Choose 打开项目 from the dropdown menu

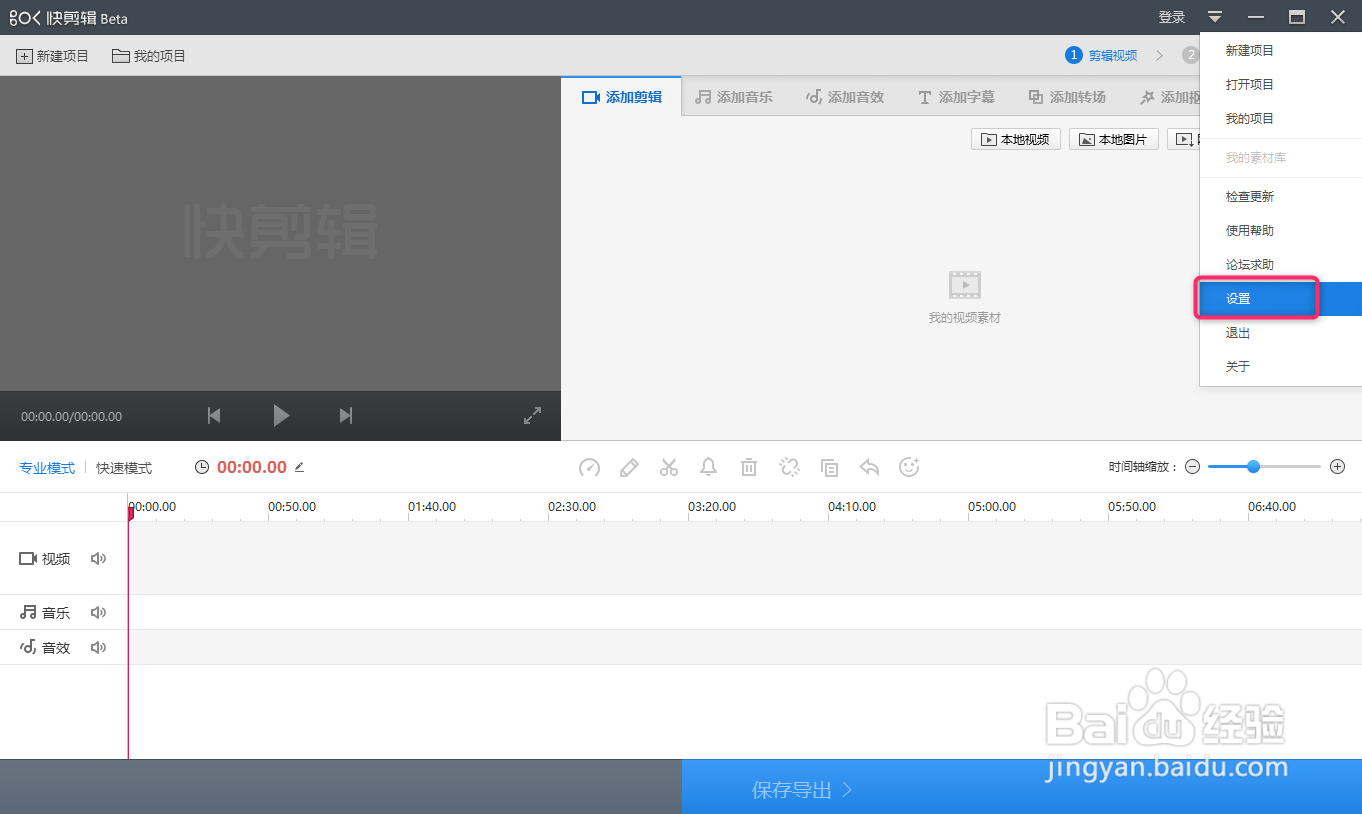click(x=1281, y=85)
